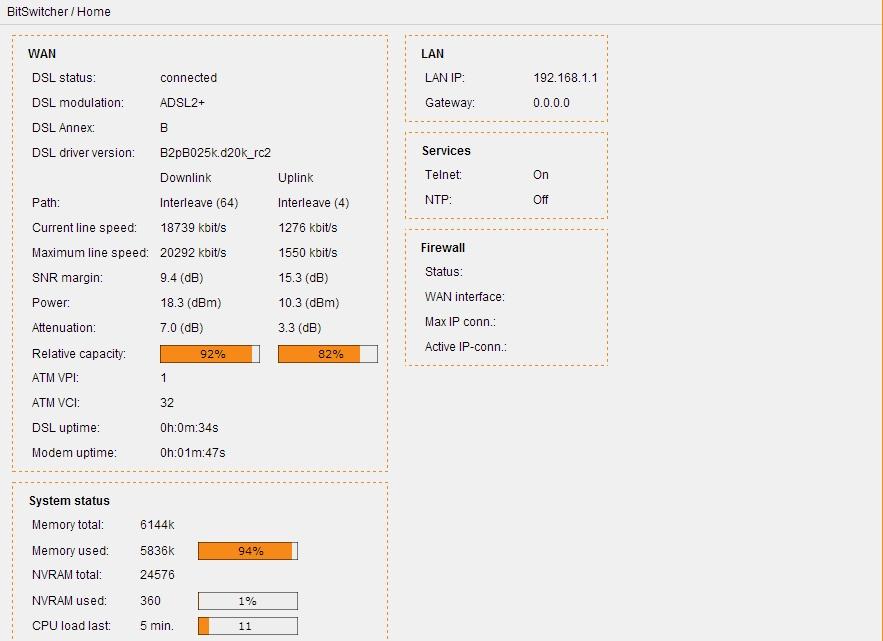The height and width of the screenshot is (641, 883).
Task: Click NVRAM total value 24576
Action: 157,575
